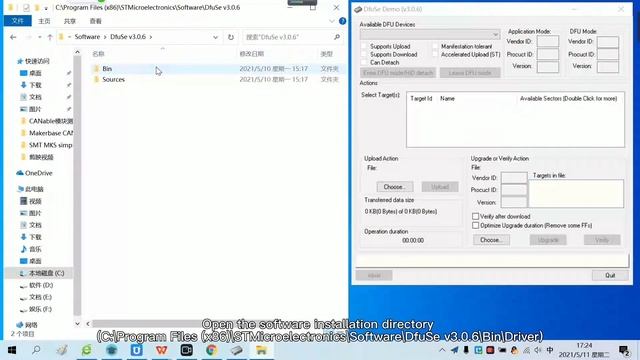
Task: Toggle Accelerated Upload (ST) checkbox
Action: pos(435,54)
